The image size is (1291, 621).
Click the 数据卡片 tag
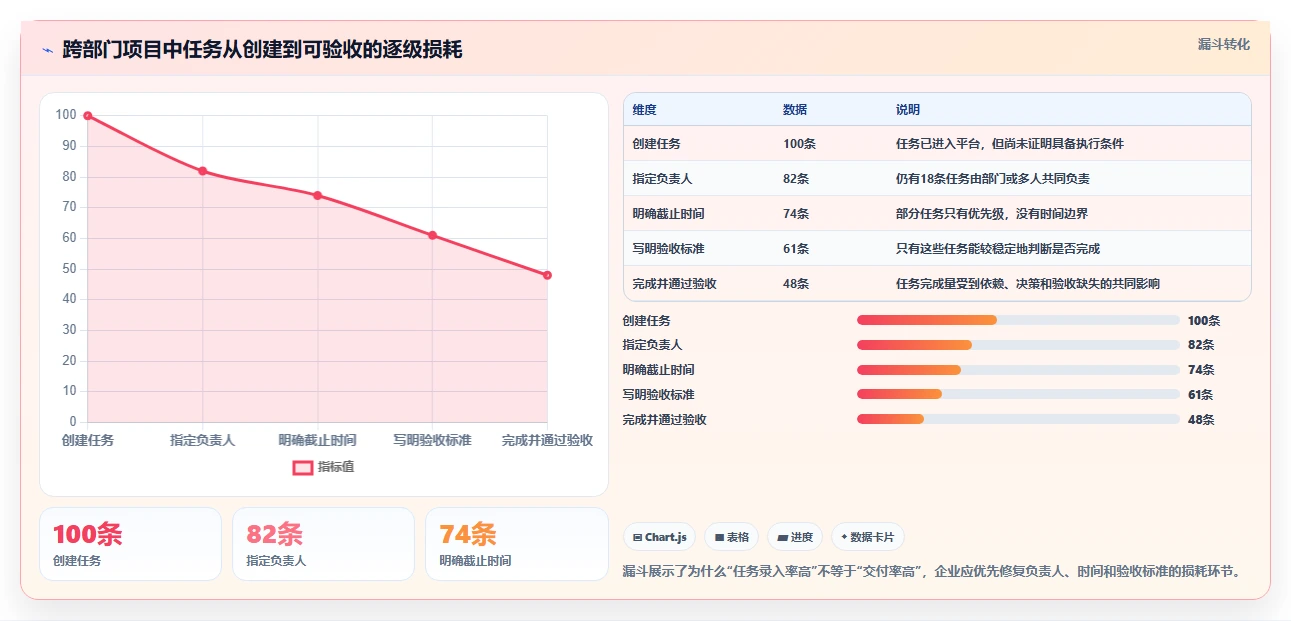868,537
